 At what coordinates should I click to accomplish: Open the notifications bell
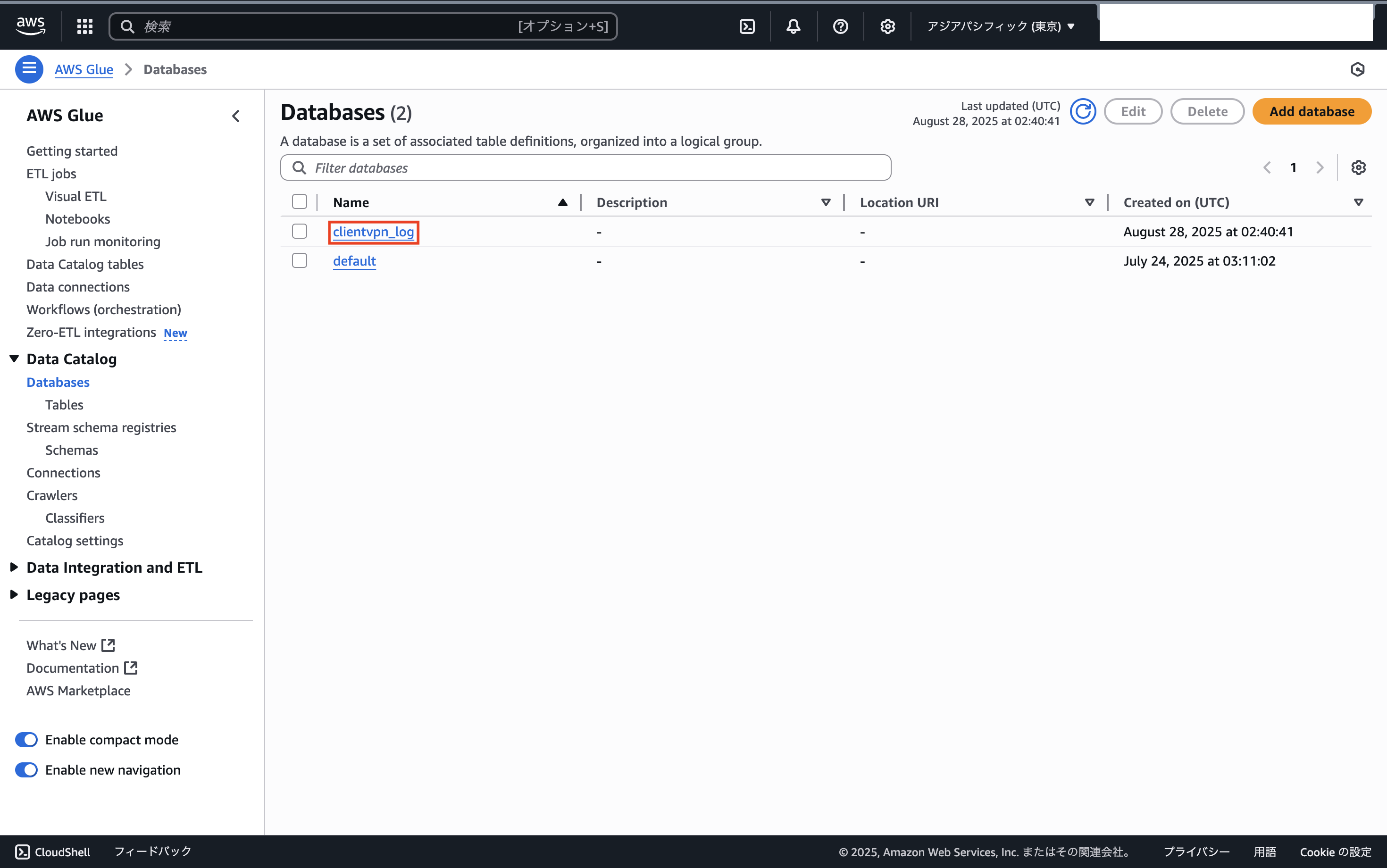794,26
